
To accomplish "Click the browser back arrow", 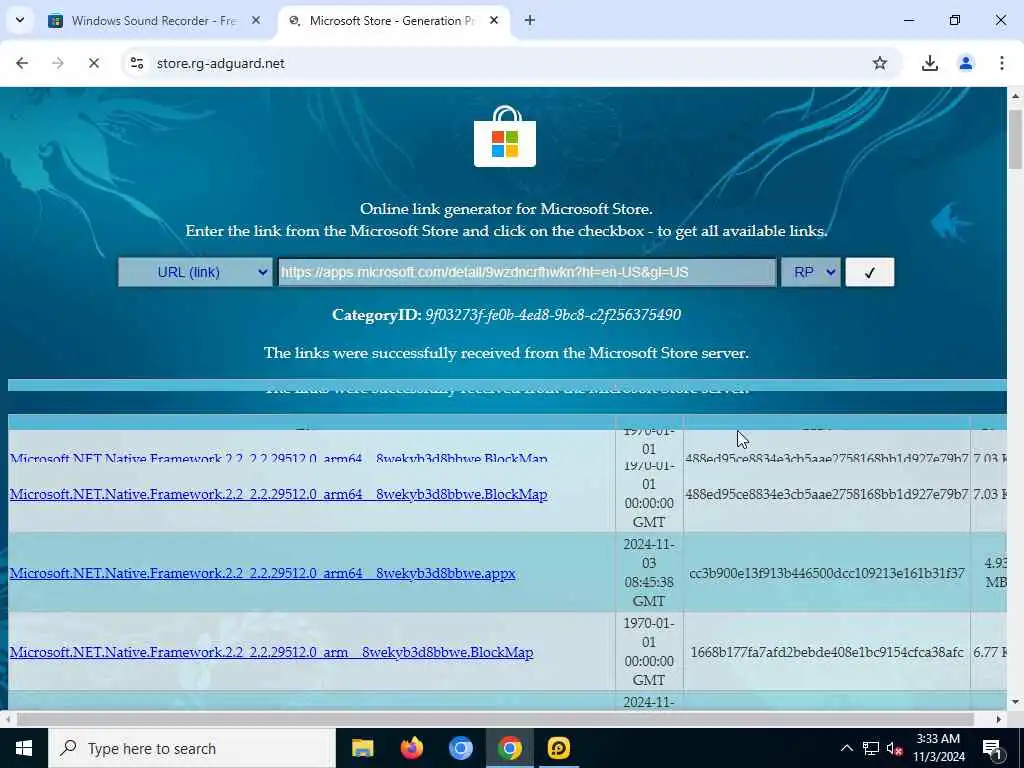I will pyautogui.click(x=22, y=63).
